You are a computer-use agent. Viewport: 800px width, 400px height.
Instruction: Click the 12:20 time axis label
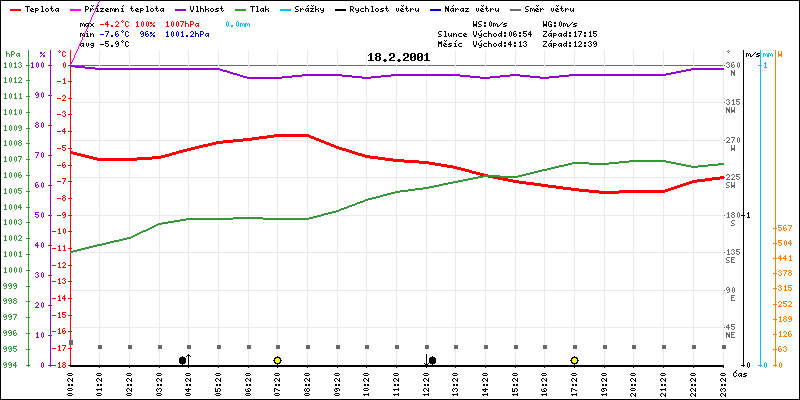tap(426, 382)
